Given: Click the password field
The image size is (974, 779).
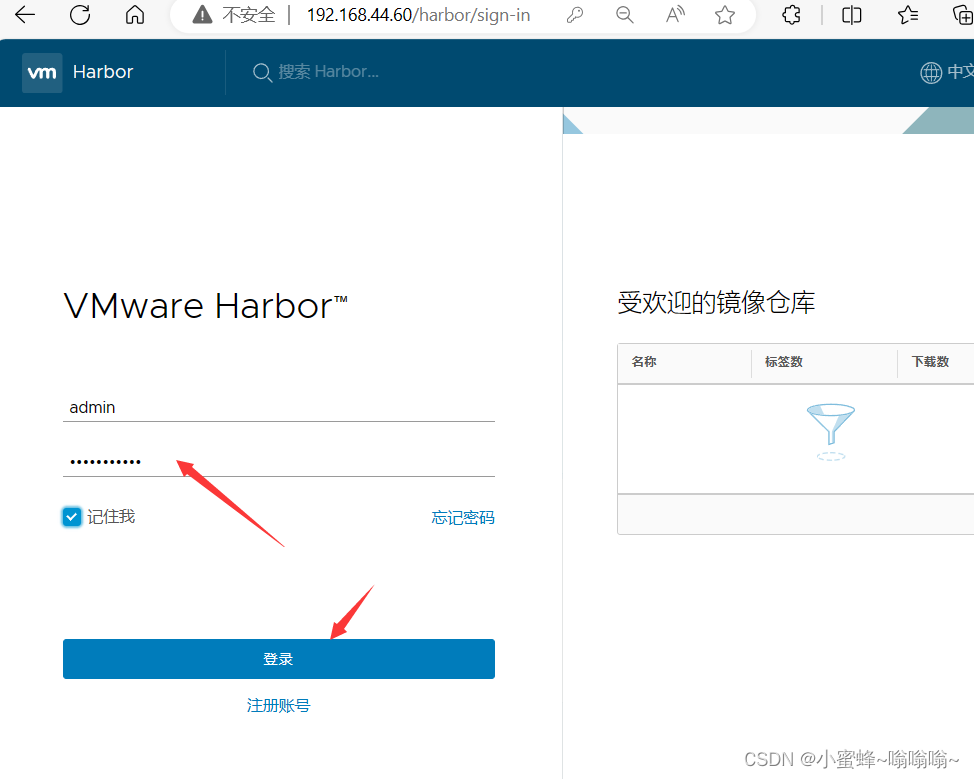Looking at the screenshot, I should [279, 462].
